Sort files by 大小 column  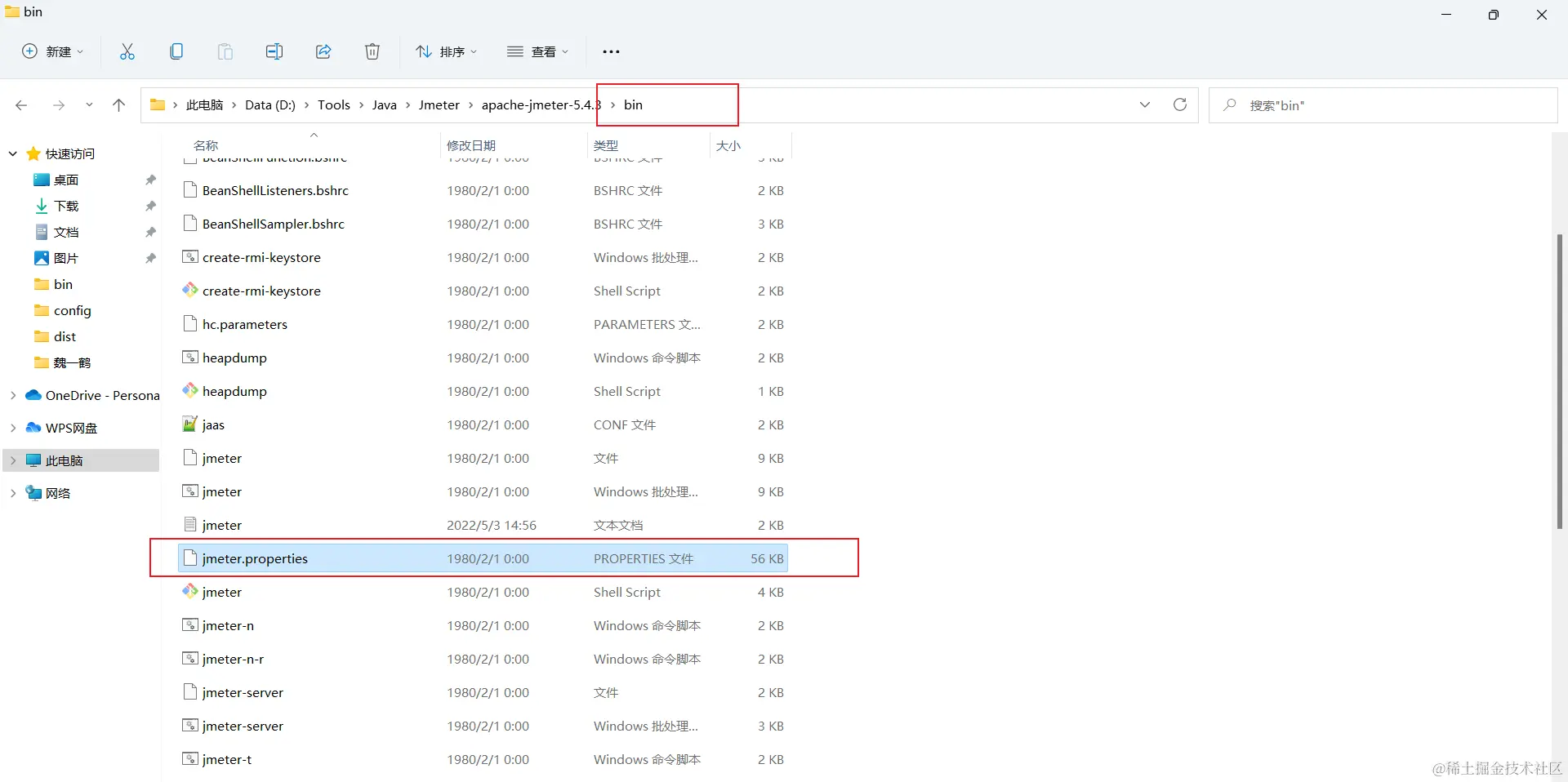pyautogui.click(x=728, y=145)
